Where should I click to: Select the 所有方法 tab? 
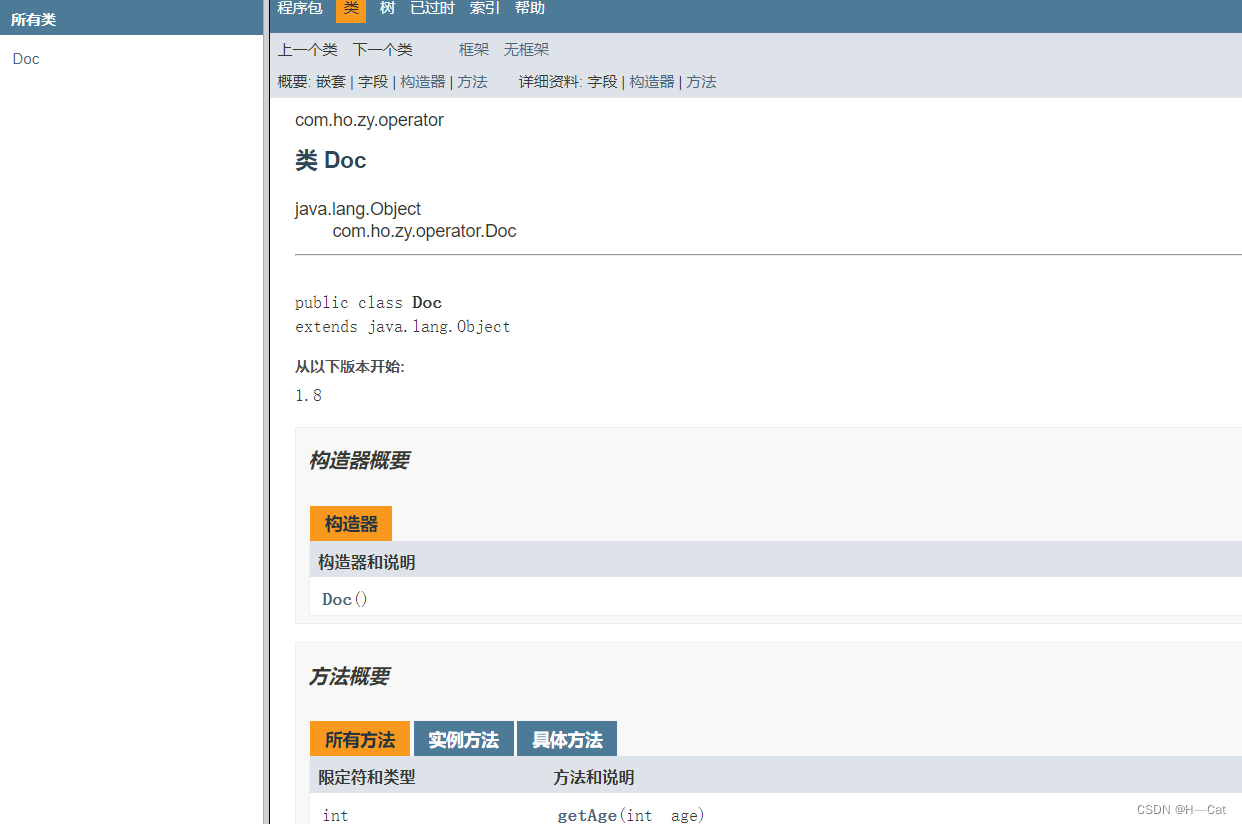(x=359, y=738)
